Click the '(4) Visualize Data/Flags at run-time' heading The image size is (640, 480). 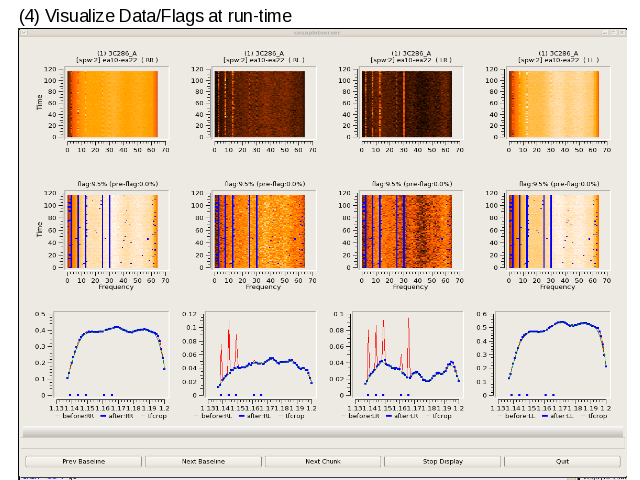[x=156, y=16]
